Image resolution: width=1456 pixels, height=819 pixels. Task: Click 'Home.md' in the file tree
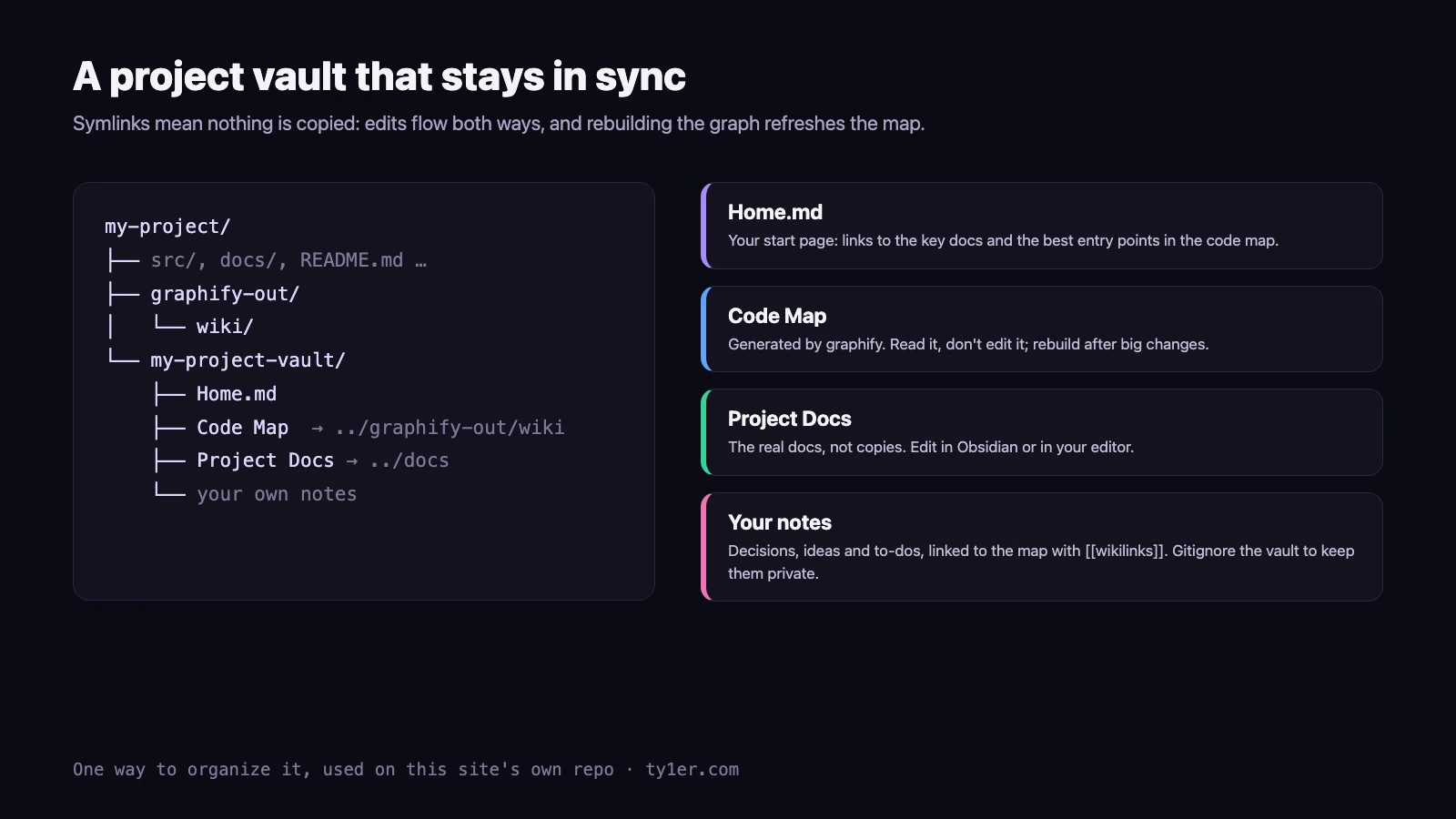pyautogui.click(x=237, y=394)
